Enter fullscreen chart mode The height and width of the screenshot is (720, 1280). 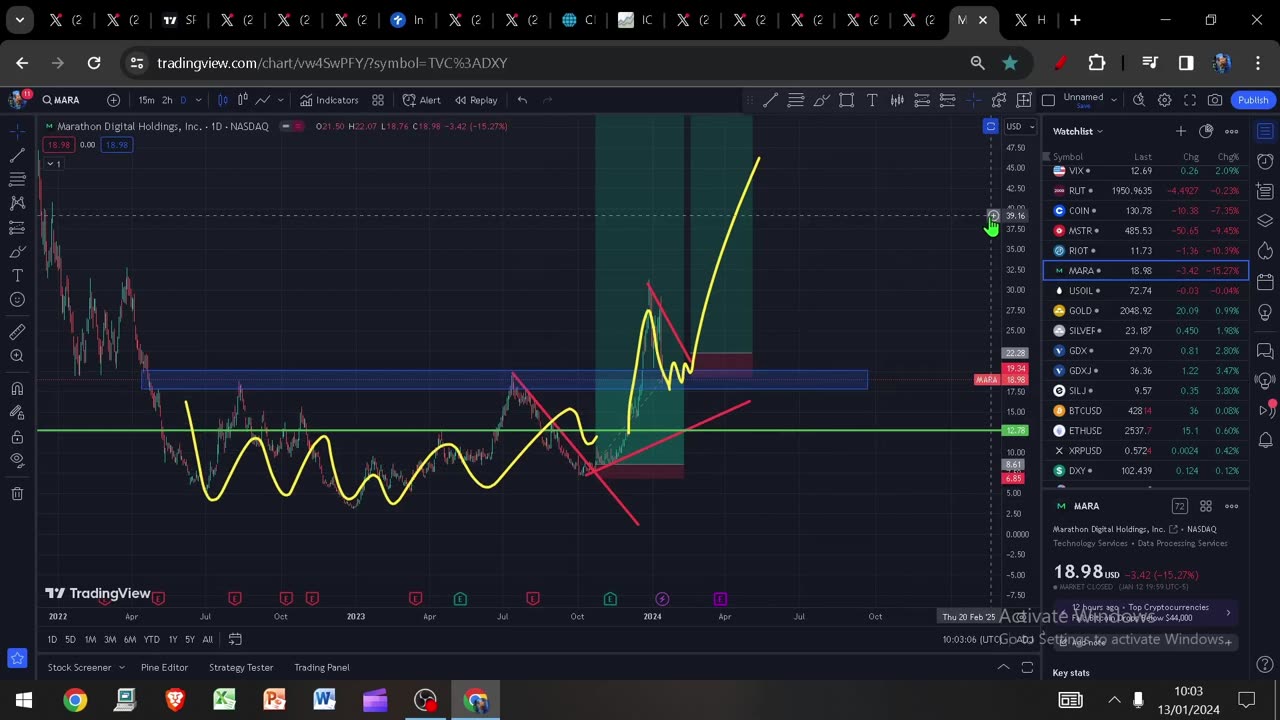[1190, 100]
